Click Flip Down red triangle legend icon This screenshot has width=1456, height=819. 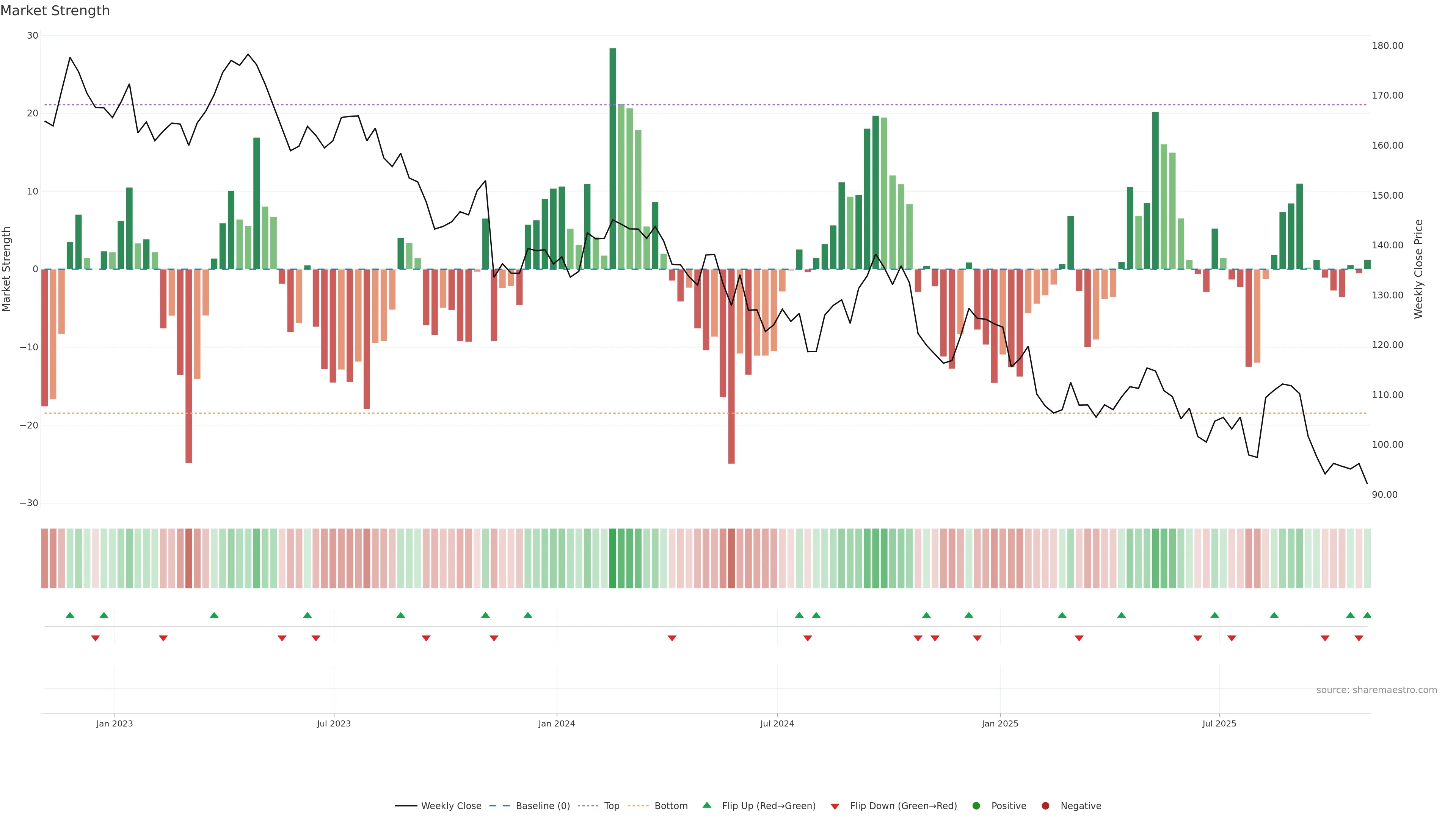[x=835, y=806]
